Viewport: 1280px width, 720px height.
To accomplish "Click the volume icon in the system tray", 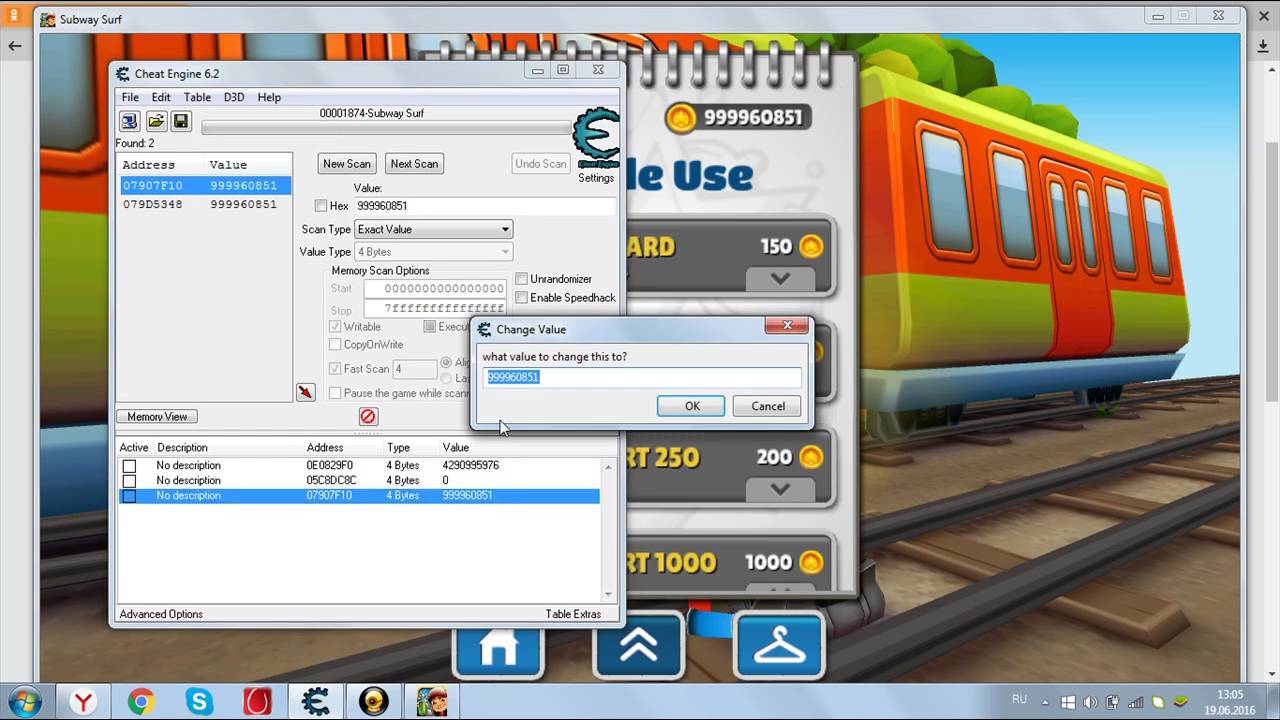I will click(x=1090, y=702).
